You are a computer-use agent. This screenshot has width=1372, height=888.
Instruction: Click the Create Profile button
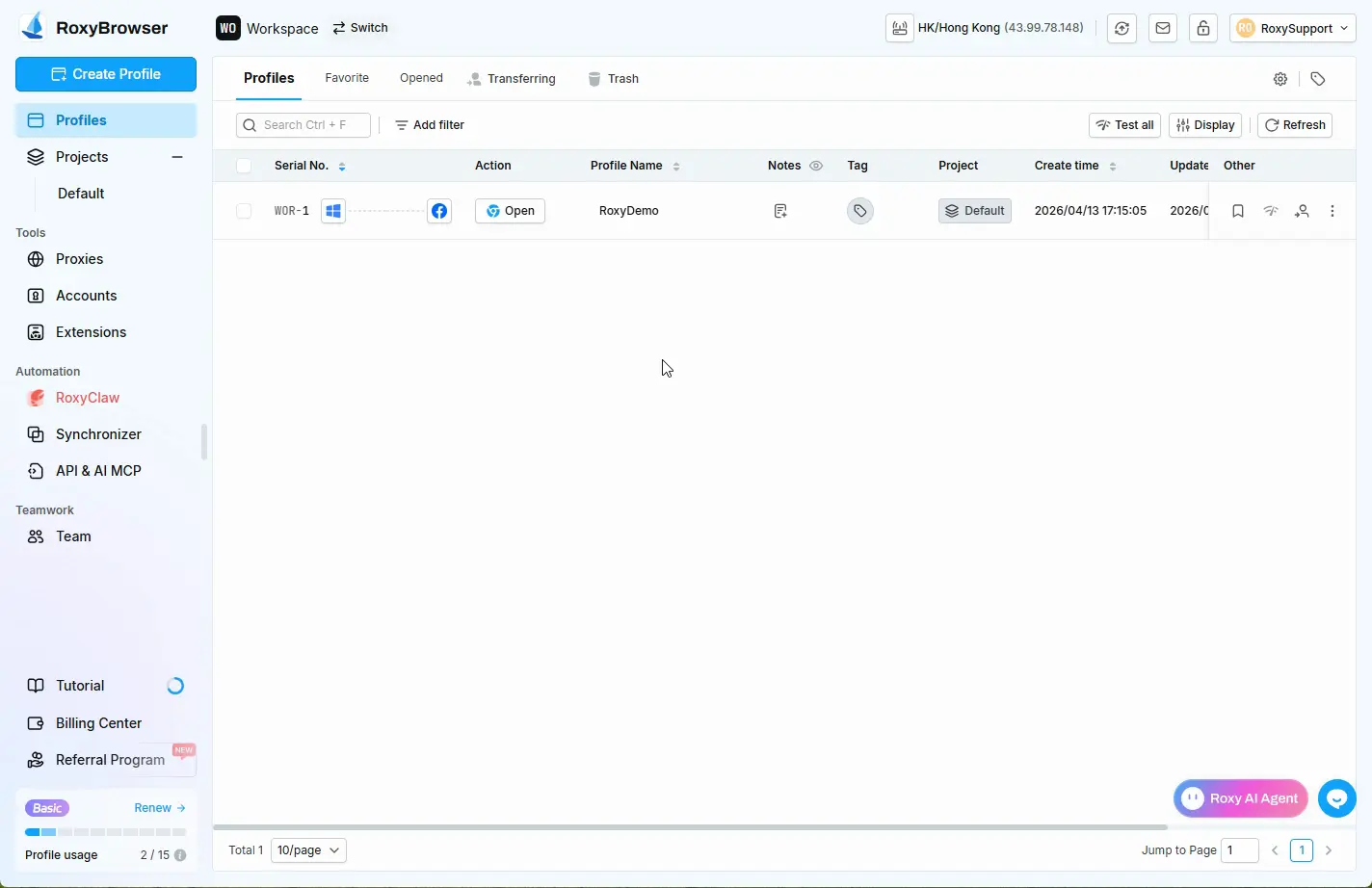pos(106,74)
